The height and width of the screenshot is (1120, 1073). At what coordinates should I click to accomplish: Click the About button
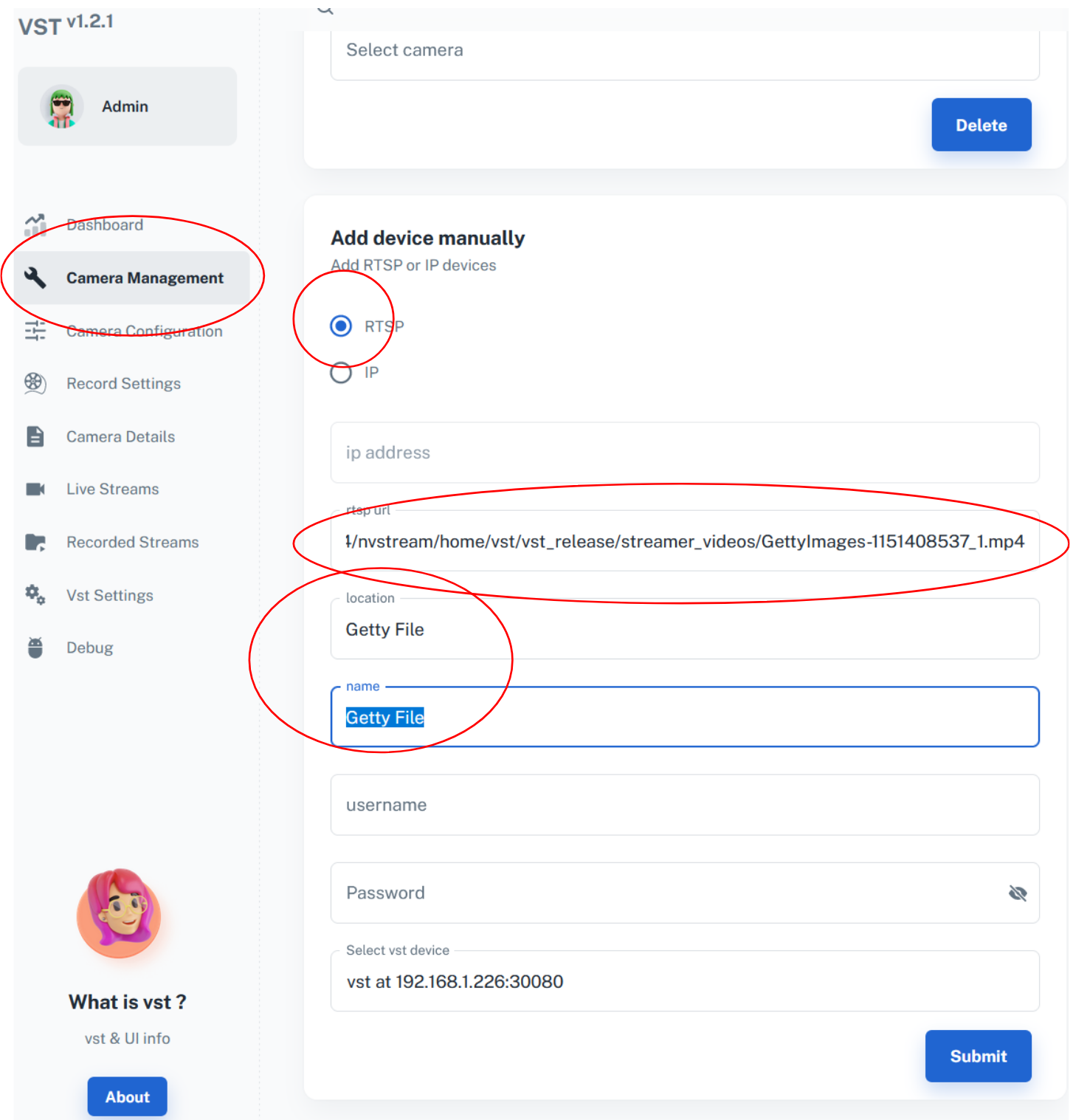click(127, 1096)
